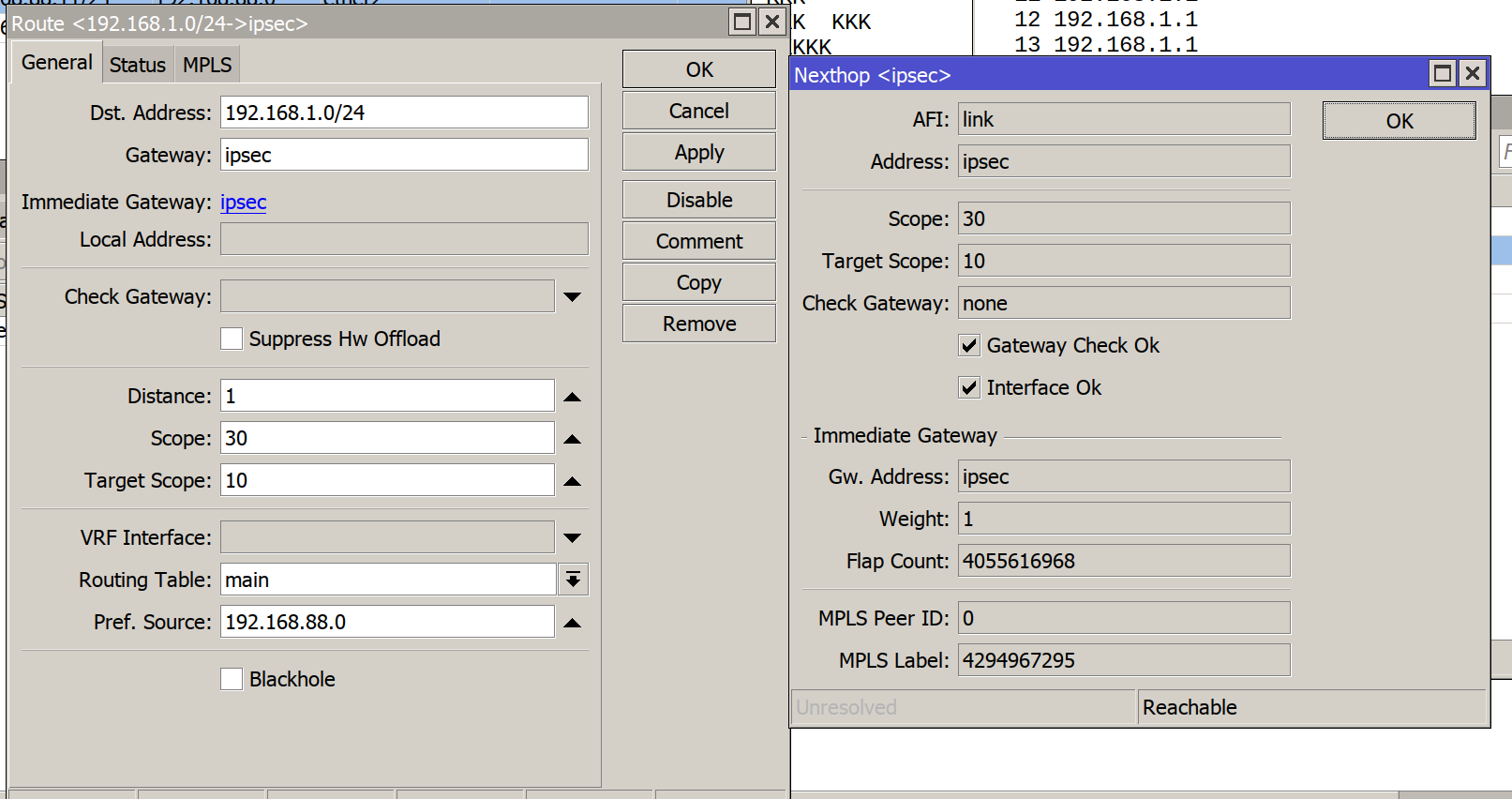Click the Nexthop Check Gateway none field
The height and width of the screenshot is (799, 1512).
click(x=1124, y=303)
